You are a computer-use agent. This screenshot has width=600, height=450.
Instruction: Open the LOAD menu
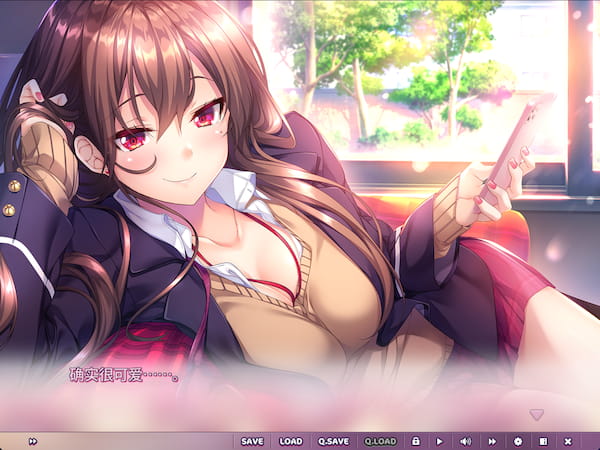(x=291, y=441)
